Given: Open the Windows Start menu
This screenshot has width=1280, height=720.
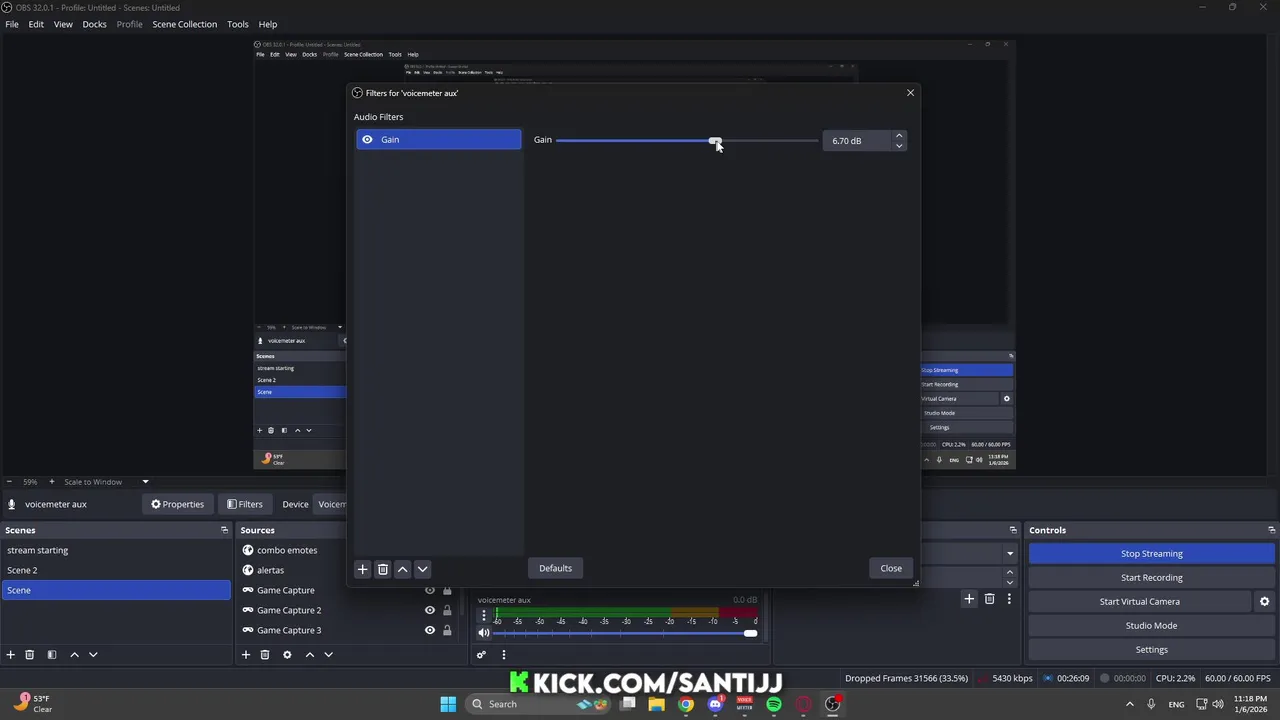Looking at the screenshot, I should click(x=448, y=704).
